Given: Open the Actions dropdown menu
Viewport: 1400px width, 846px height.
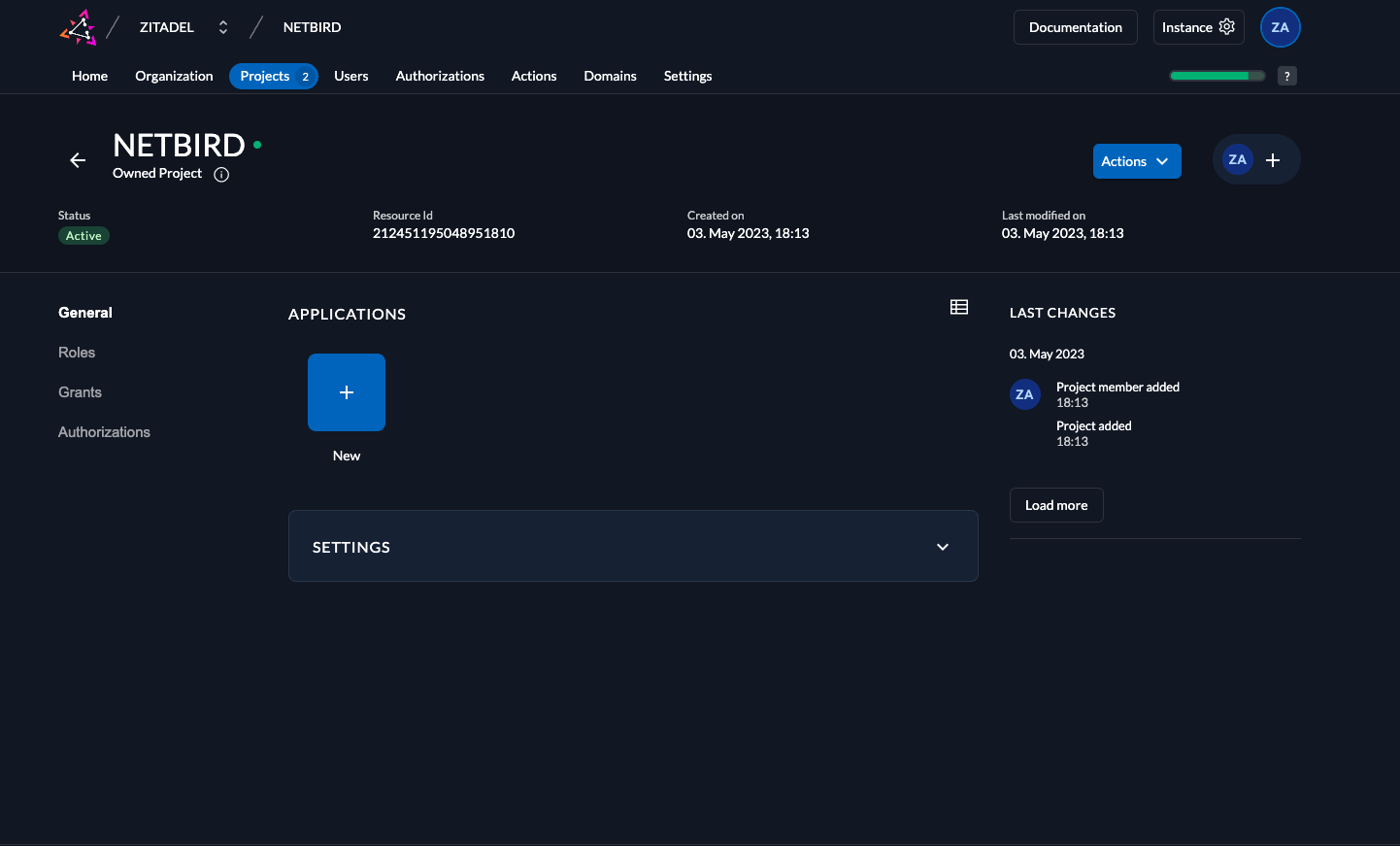Looking at the screenshot, I should click(x=1137, y=160).
